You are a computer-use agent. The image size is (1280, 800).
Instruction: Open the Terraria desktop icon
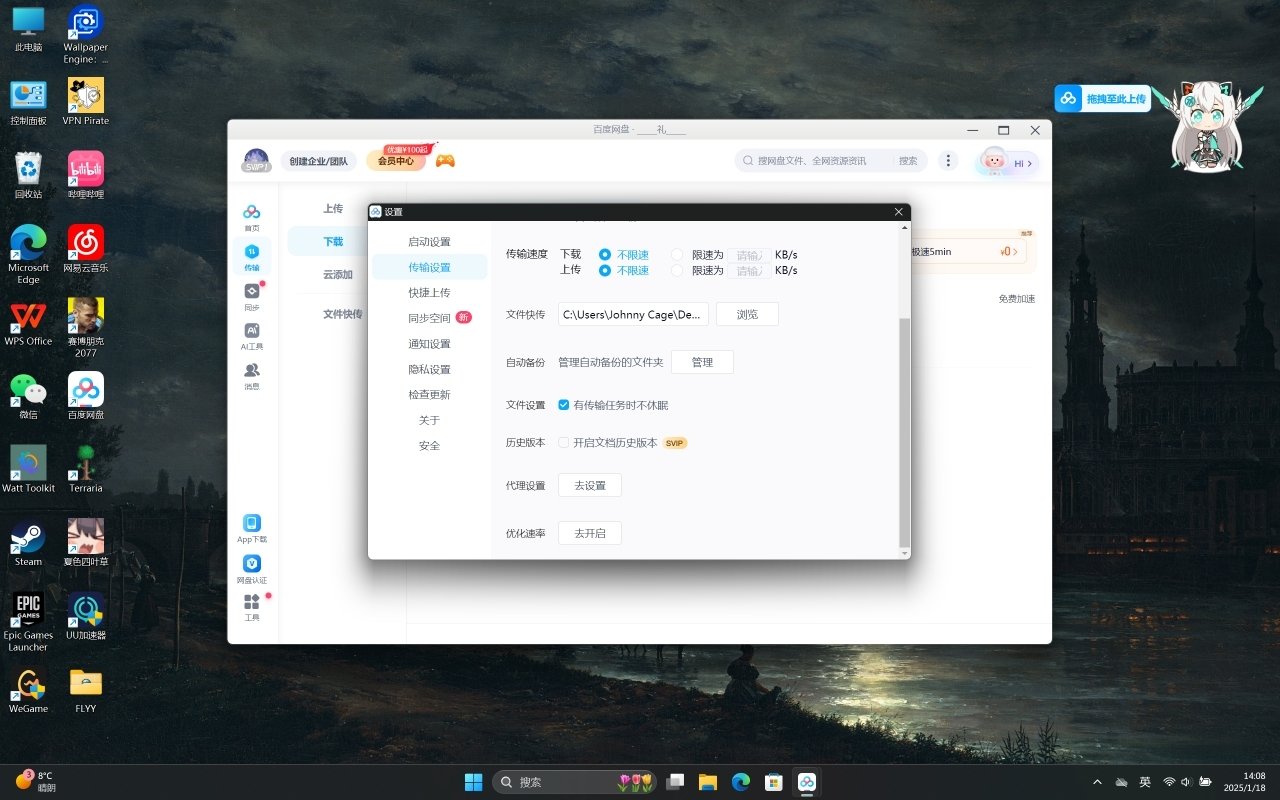pyautogui.click(x=86, y=470)
